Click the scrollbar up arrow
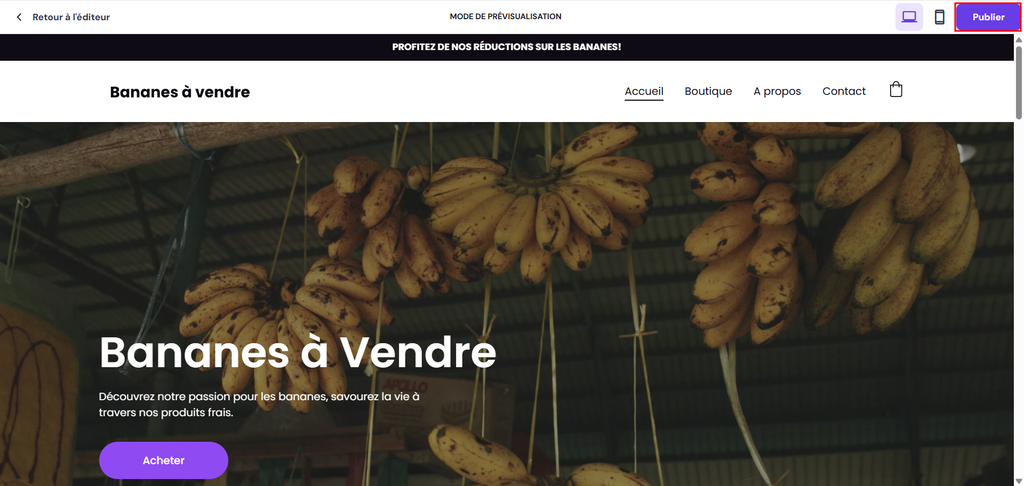Screen dimensions: 1024x486 pyautogui.click(x=1018, y=39)
